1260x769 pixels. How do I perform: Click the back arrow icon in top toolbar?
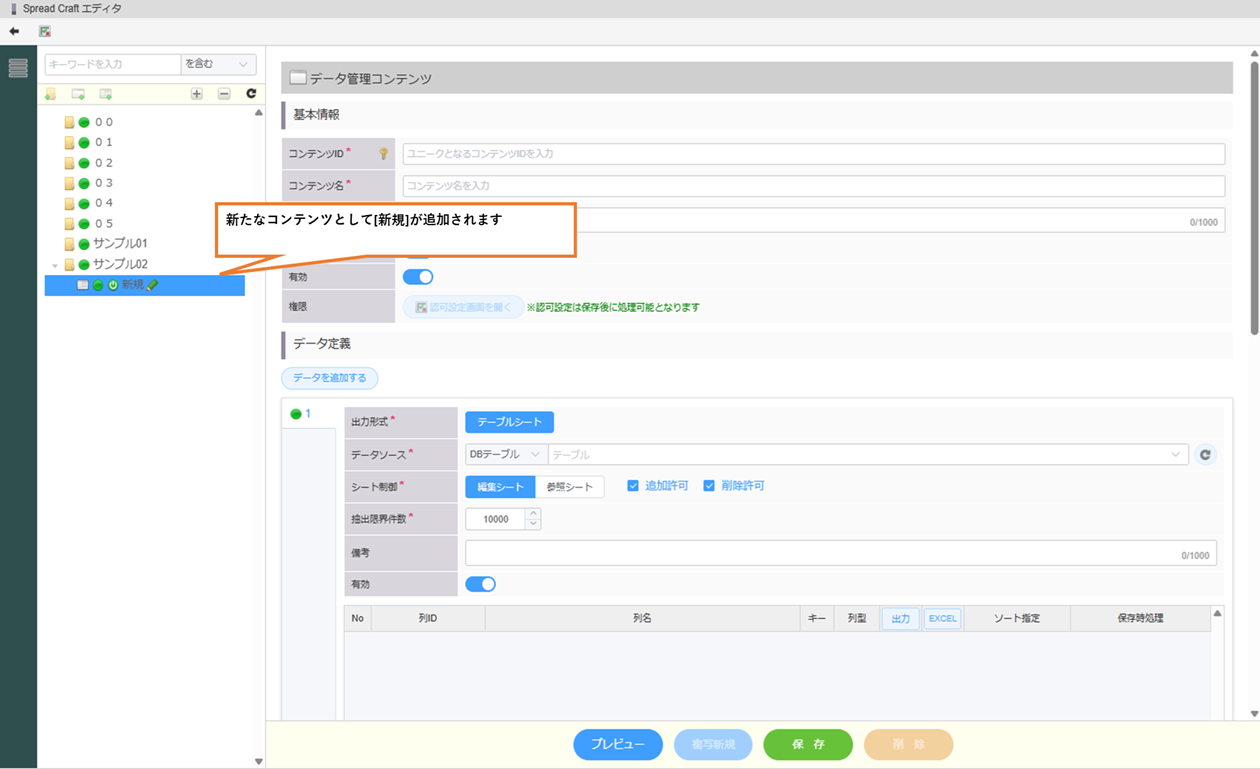tap(14, 31)
